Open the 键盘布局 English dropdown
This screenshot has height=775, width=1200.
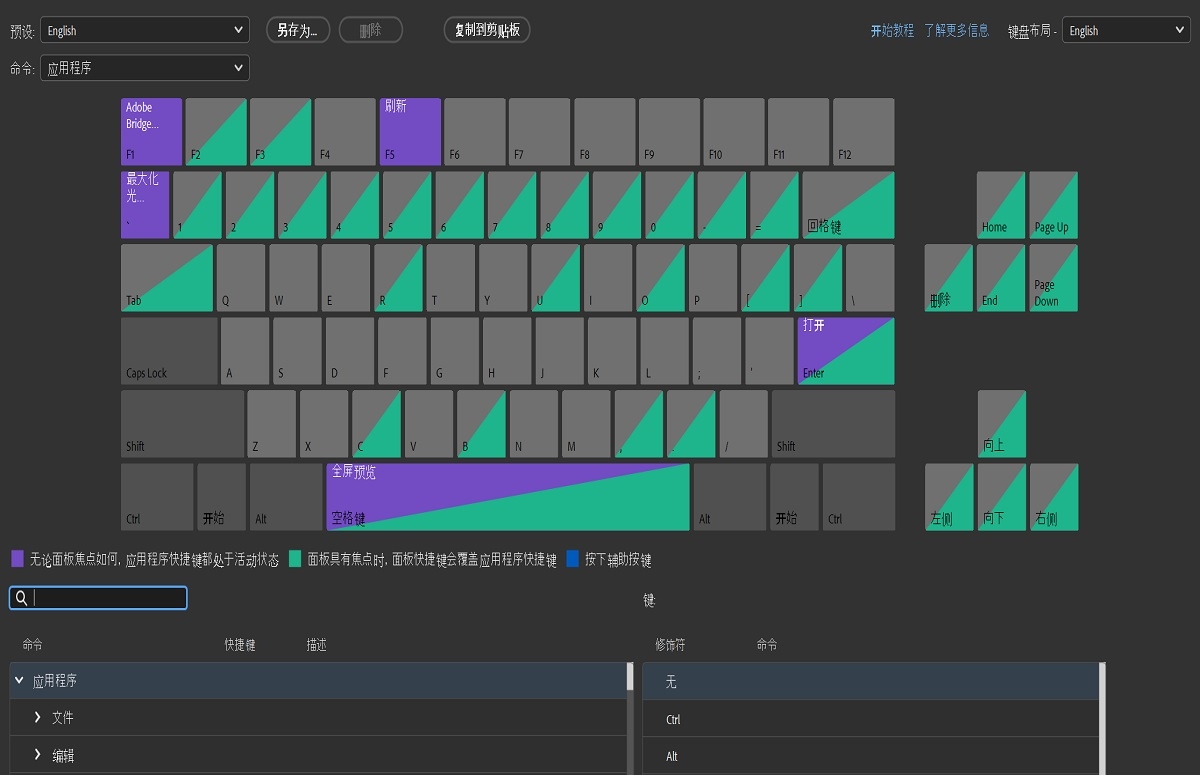(1125, 30)
